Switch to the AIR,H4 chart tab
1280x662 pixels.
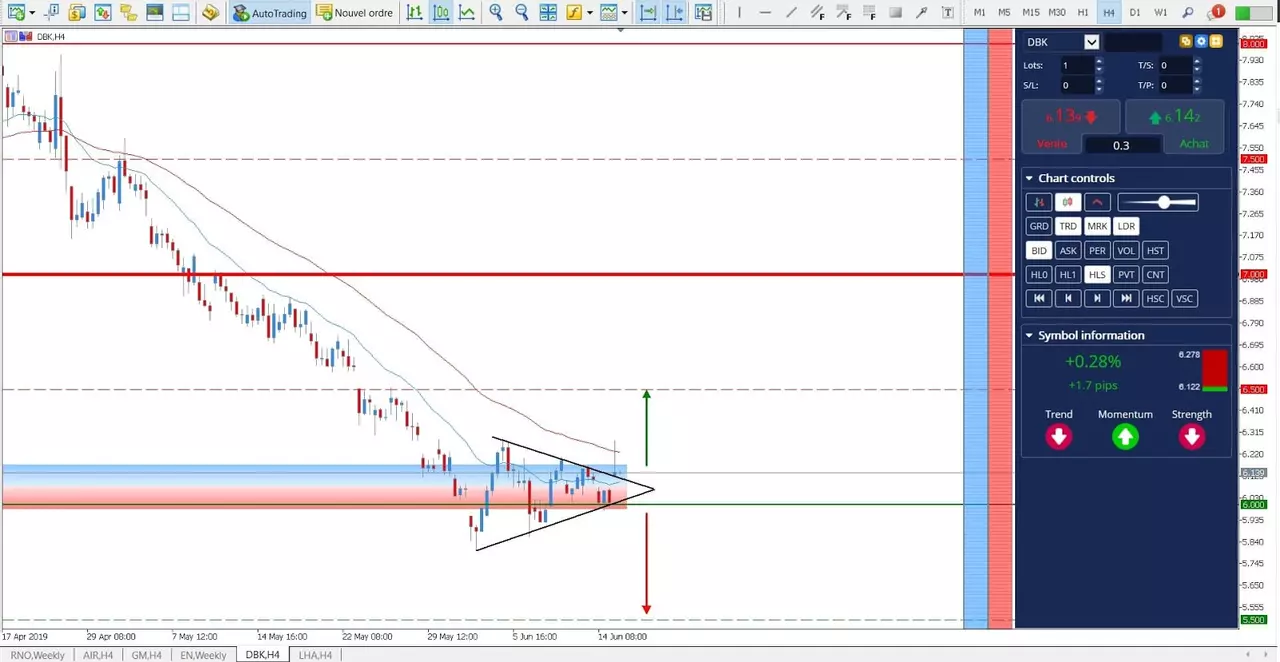click(x=97, y=655)
